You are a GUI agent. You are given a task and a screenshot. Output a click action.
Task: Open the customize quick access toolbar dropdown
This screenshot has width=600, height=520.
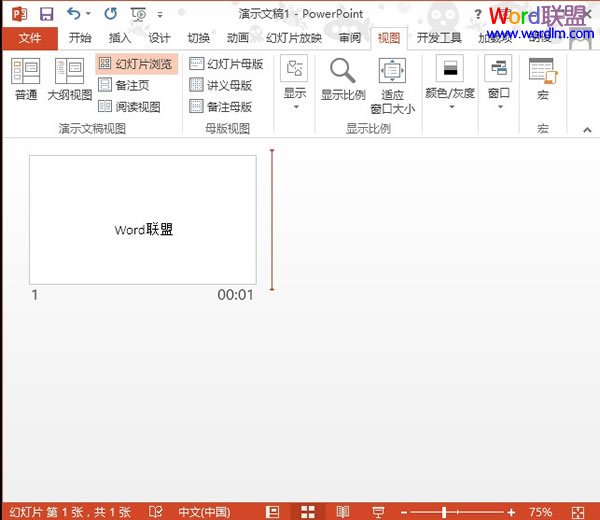[160, 15]
